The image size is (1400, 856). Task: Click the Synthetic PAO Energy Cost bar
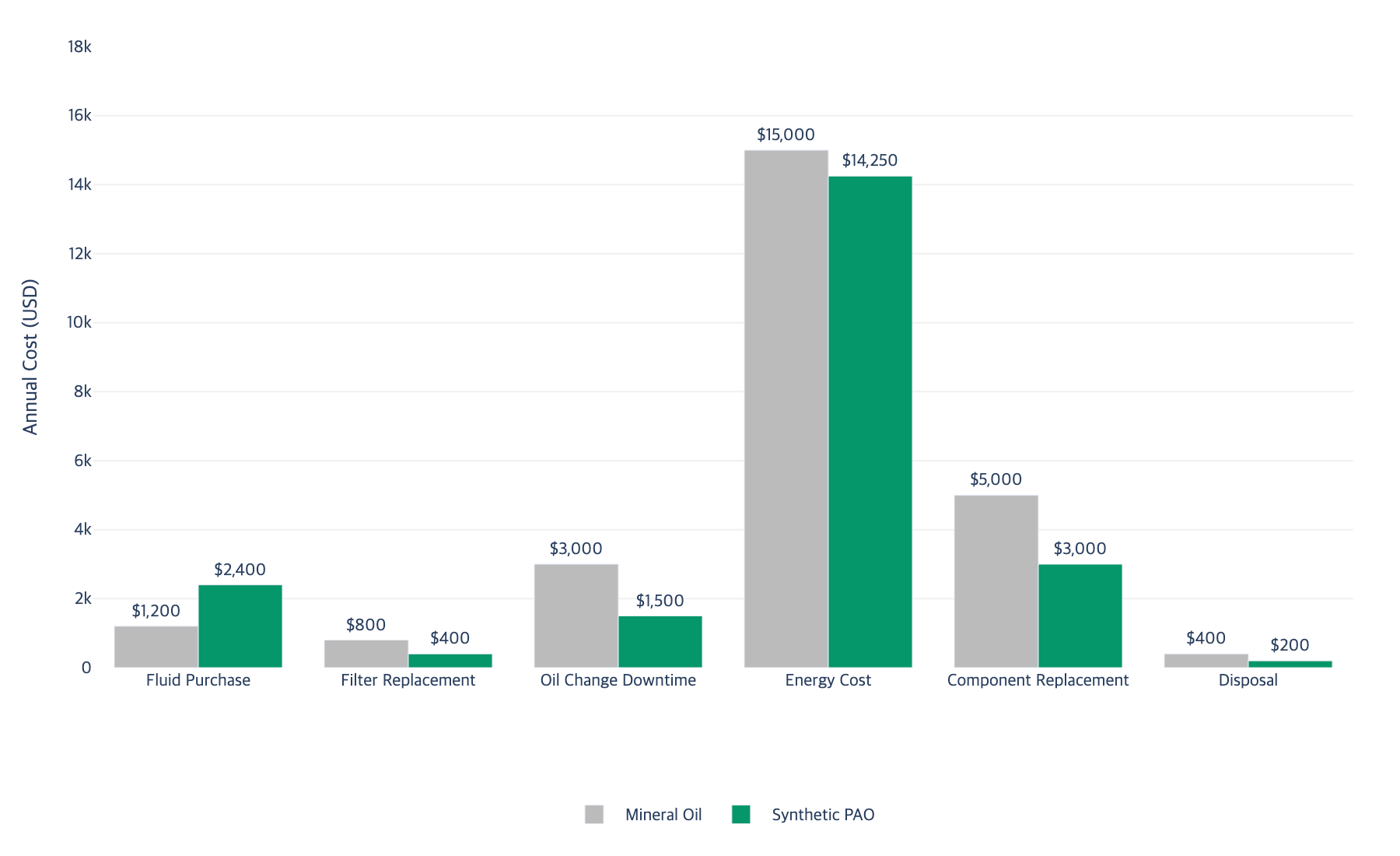[870, 422]
